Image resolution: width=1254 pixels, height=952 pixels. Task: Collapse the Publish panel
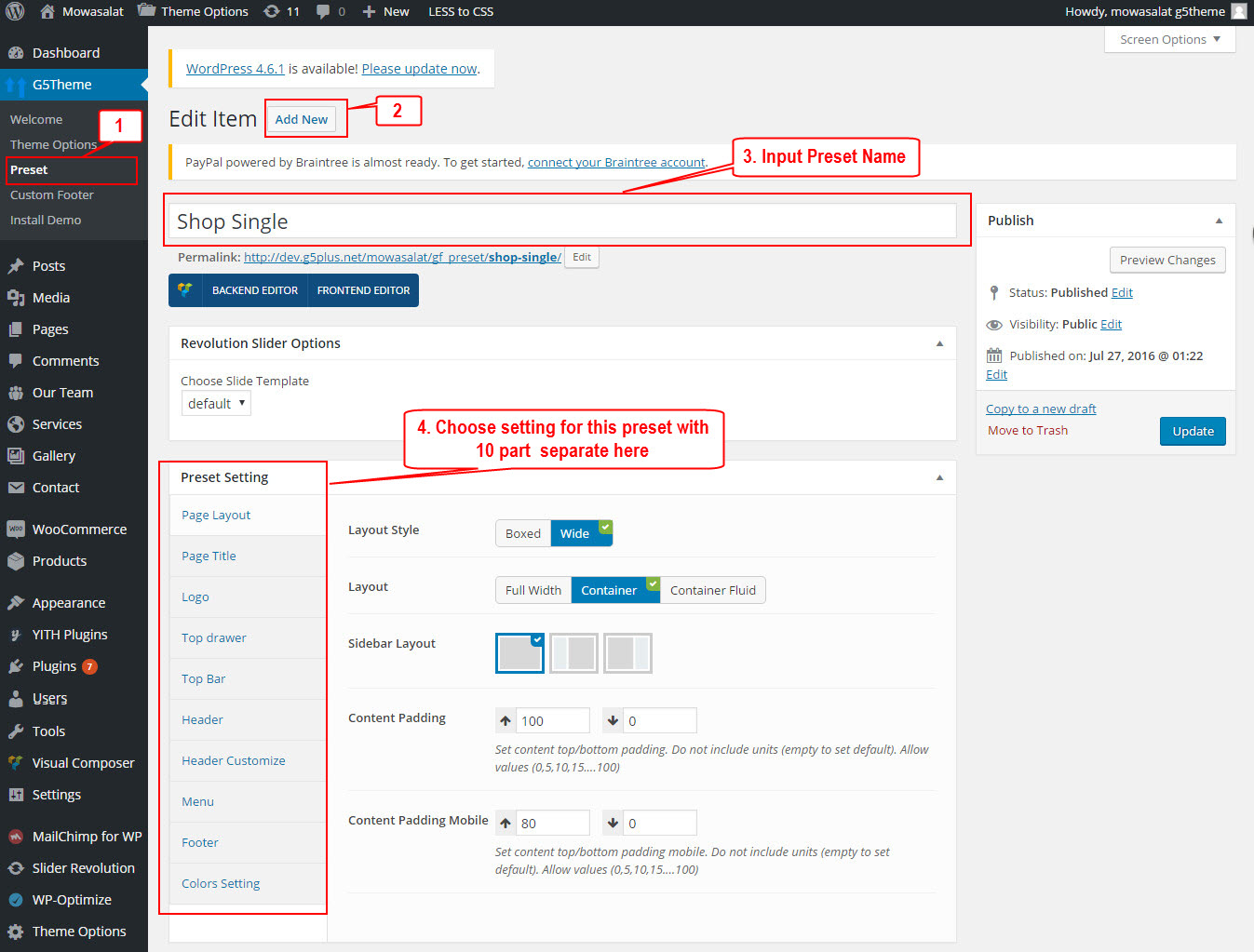point(1219,221)
